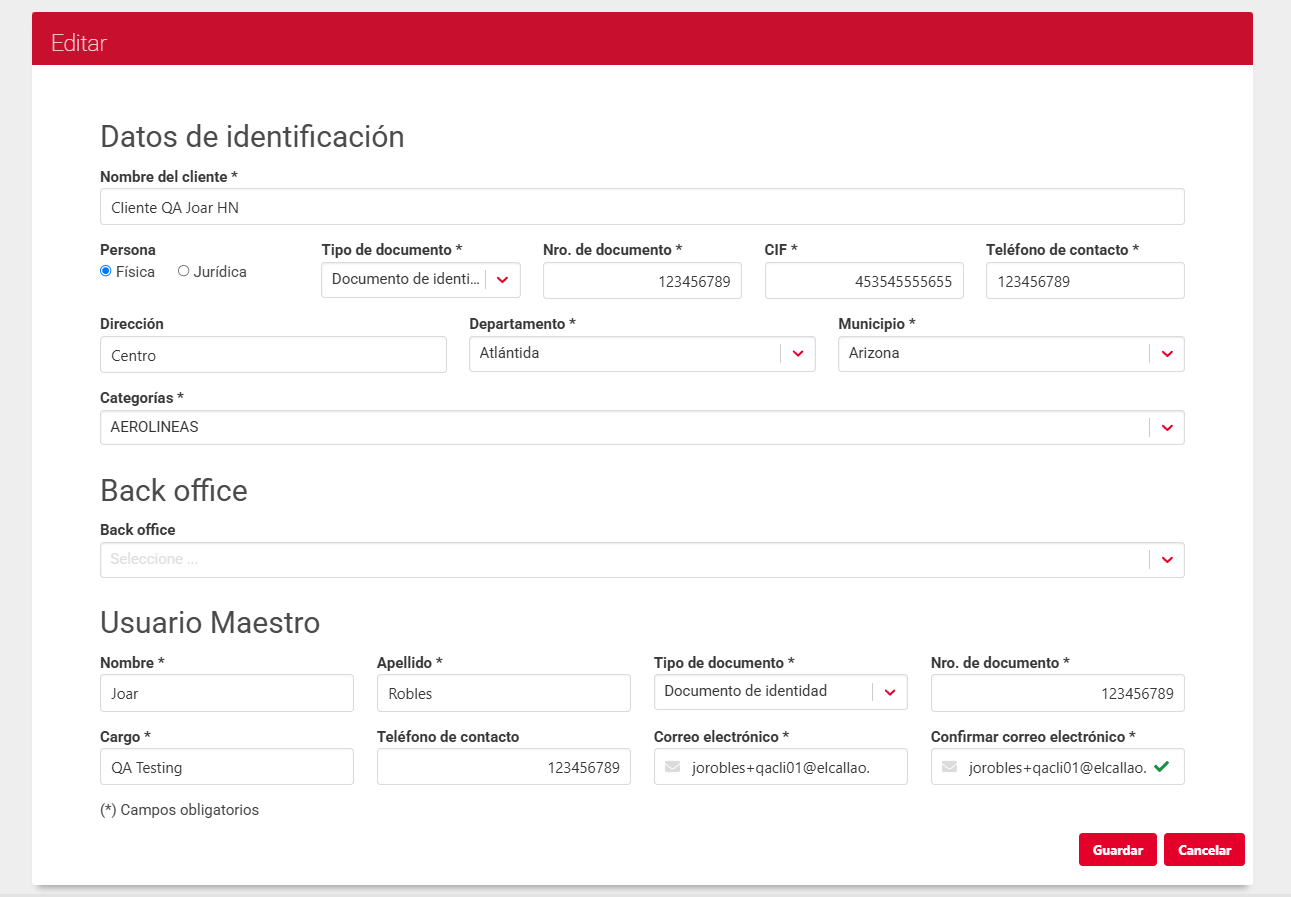
Task: Click green checkmark in confirm email field
Action: (1161, 767)
